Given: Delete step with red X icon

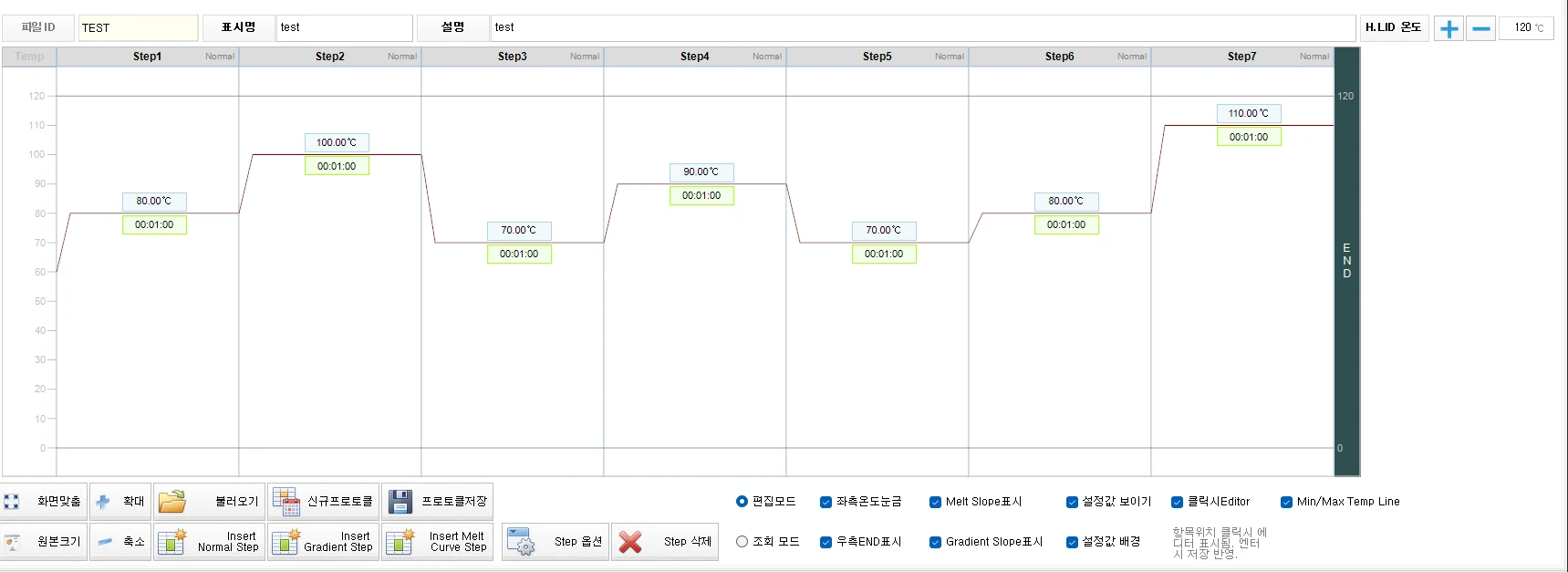Looking at the screenshot, I should click(x=630, y=542).
